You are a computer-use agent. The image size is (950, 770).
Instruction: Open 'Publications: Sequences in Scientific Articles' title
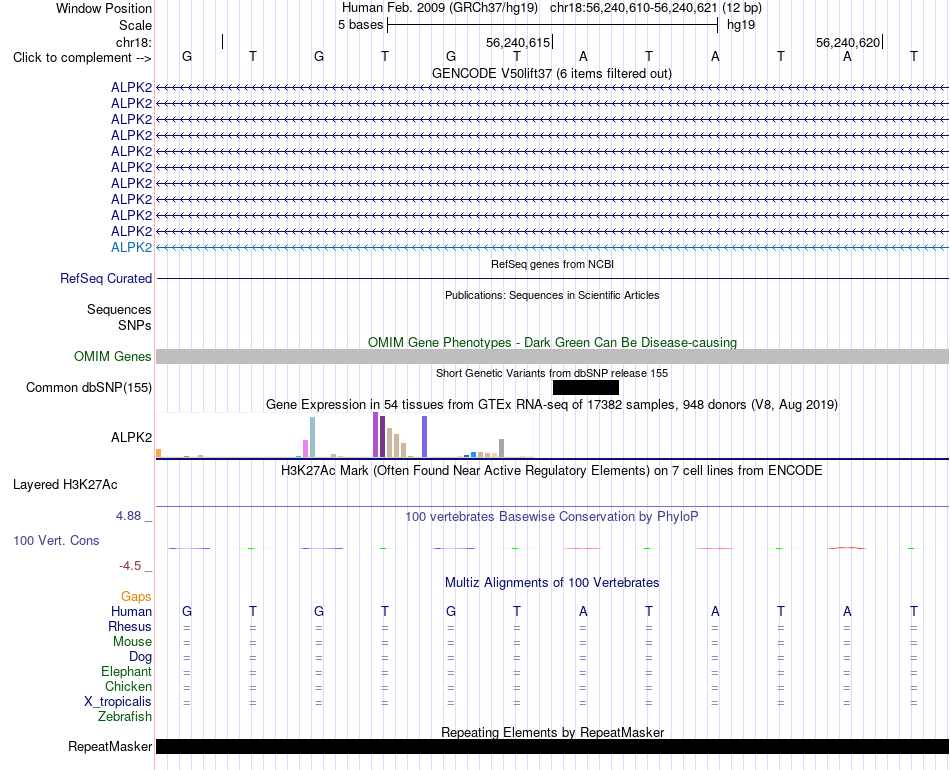pyautogui.click(x=552, y=295)
